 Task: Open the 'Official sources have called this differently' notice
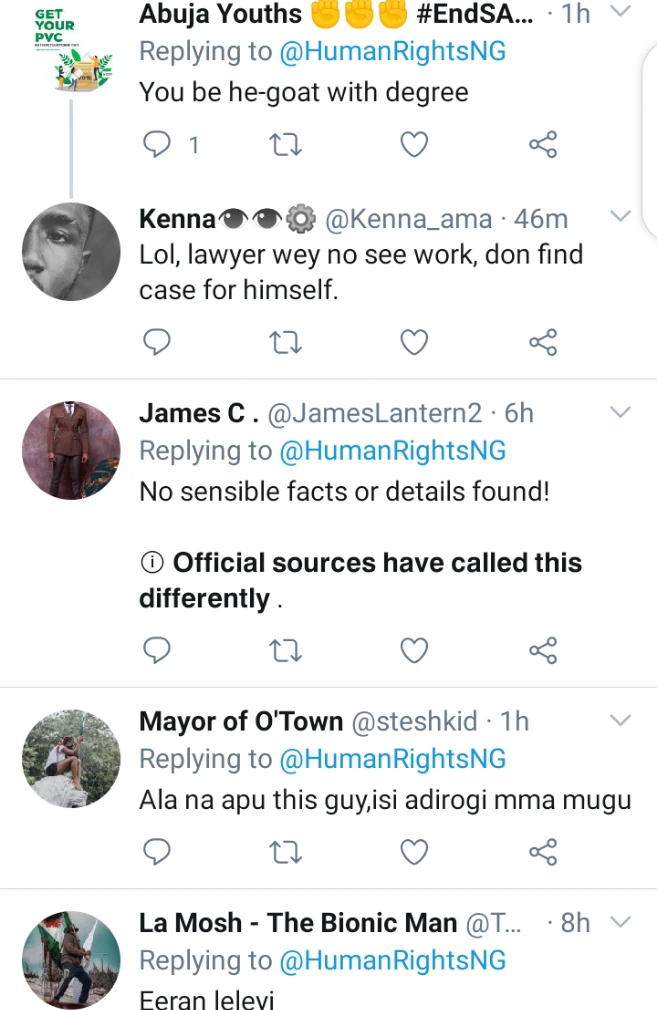pyautogui.click(x=360, y=580)
